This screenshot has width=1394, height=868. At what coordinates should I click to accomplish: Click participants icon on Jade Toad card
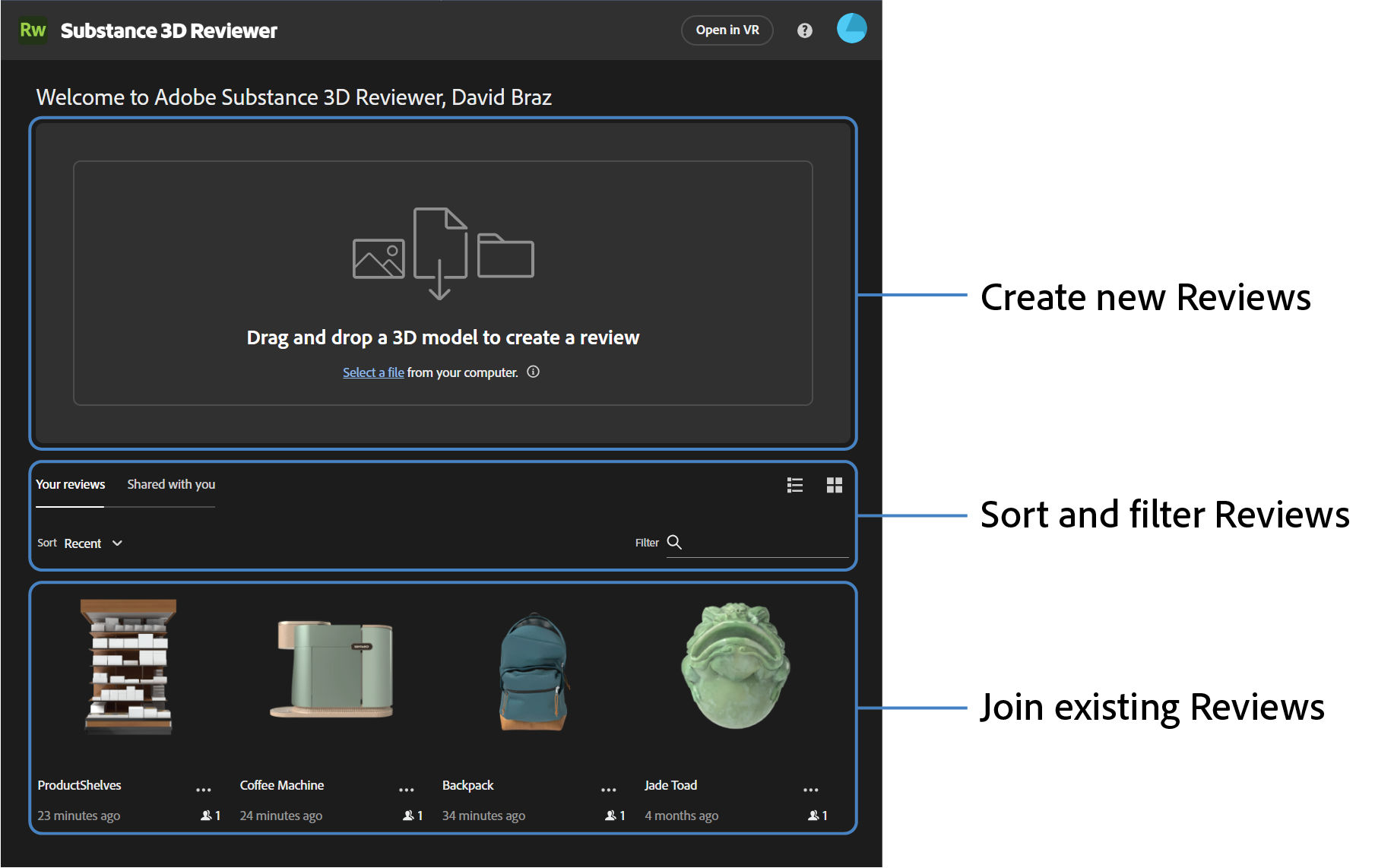[x=813, y=816]
